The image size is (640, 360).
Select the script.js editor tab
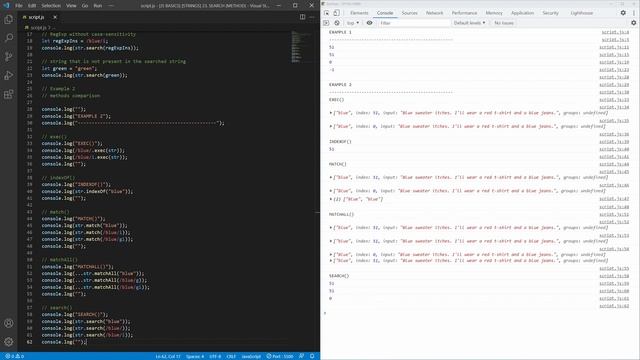click(39, 17)
